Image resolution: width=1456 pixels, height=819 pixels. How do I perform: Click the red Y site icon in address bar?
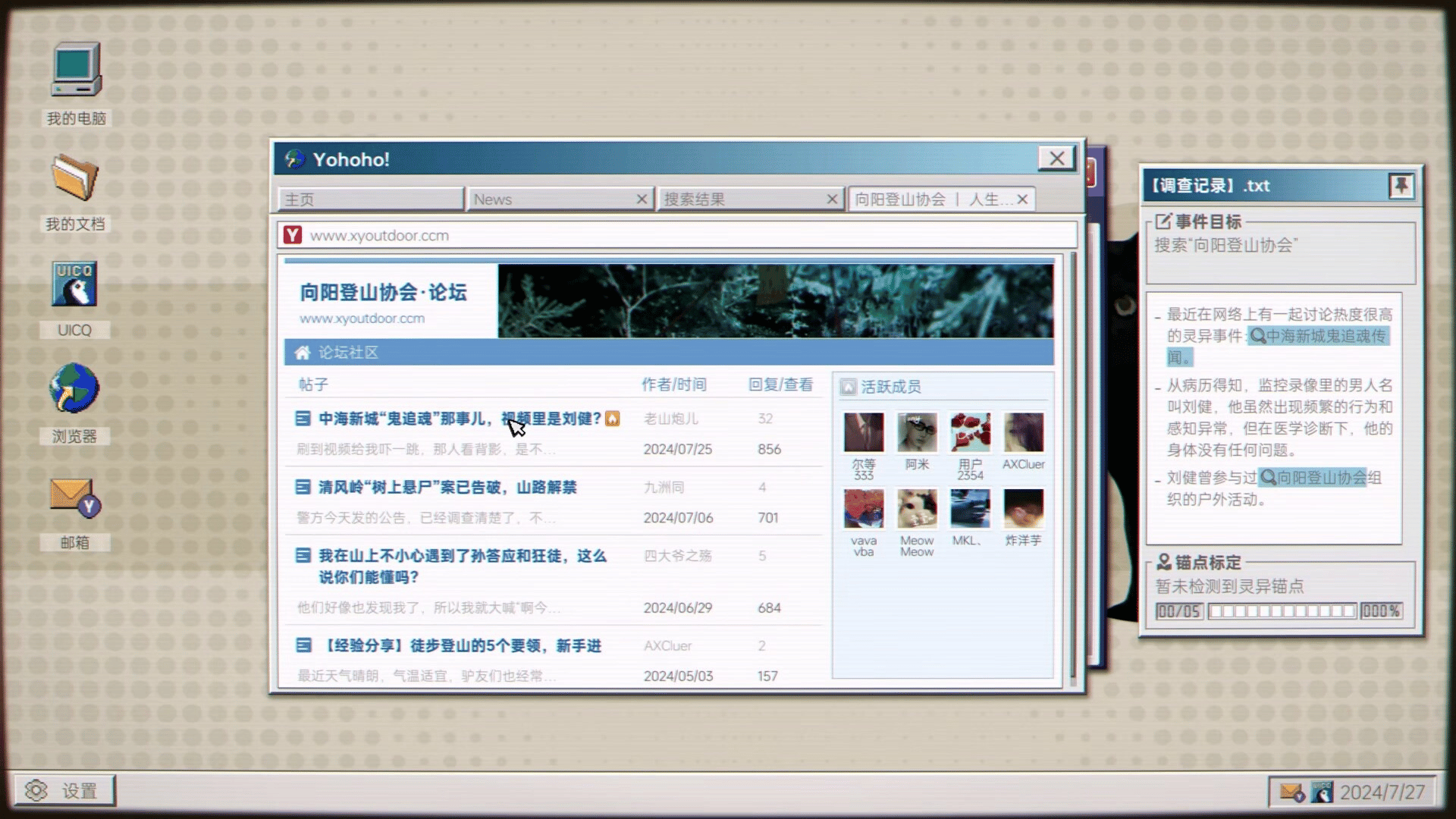(x=293, y=235)
